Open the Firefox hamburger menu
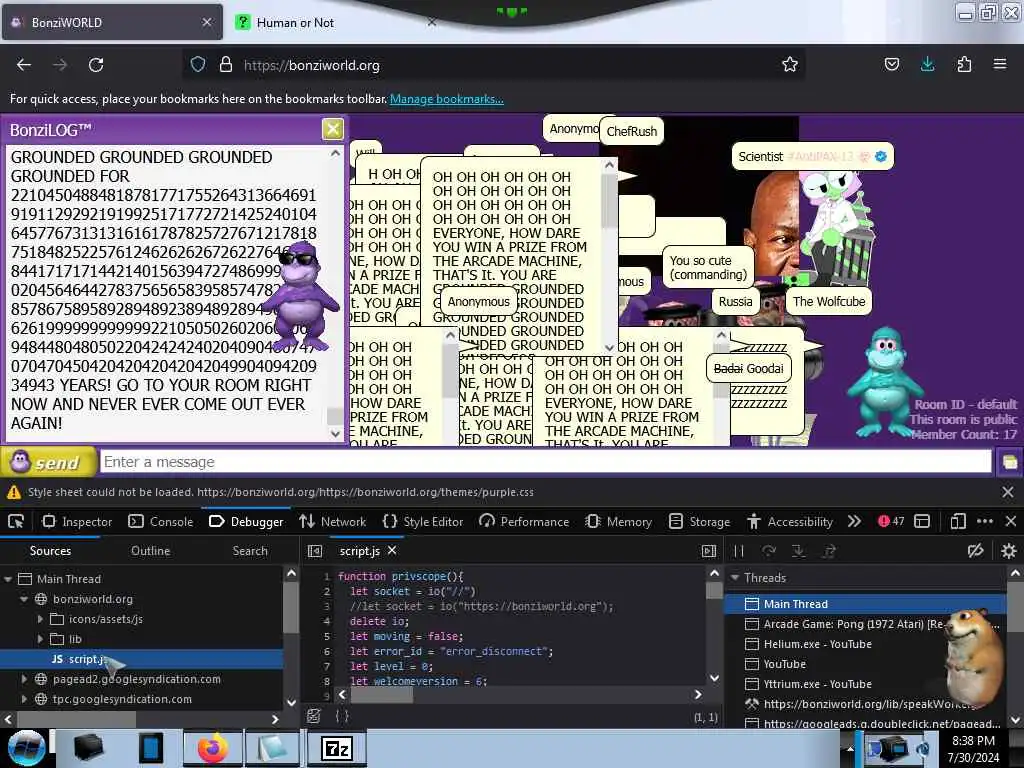 1000,64
